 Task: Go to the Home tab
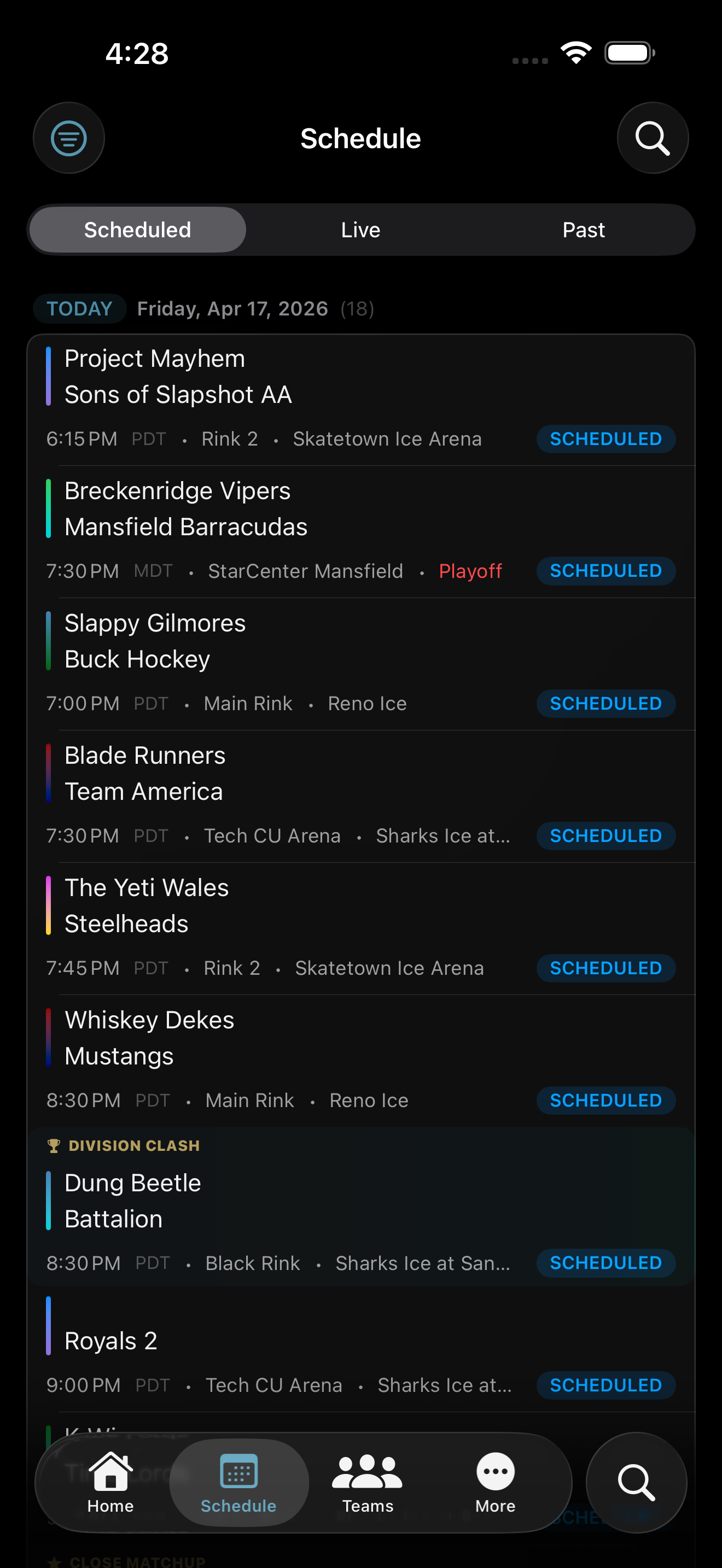click(x=110, y=1482)
